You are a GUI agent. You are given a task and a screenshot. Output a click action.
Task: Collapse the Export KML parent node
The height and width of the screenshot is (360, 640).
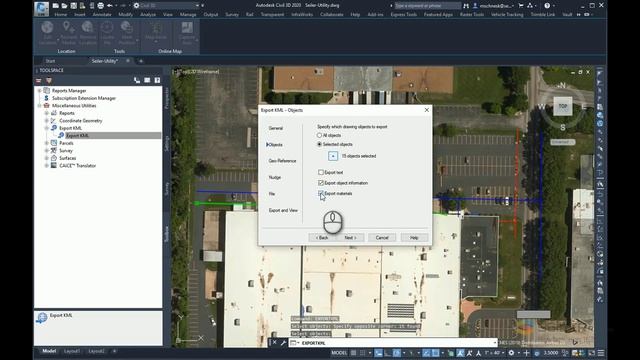pos(47,128)
